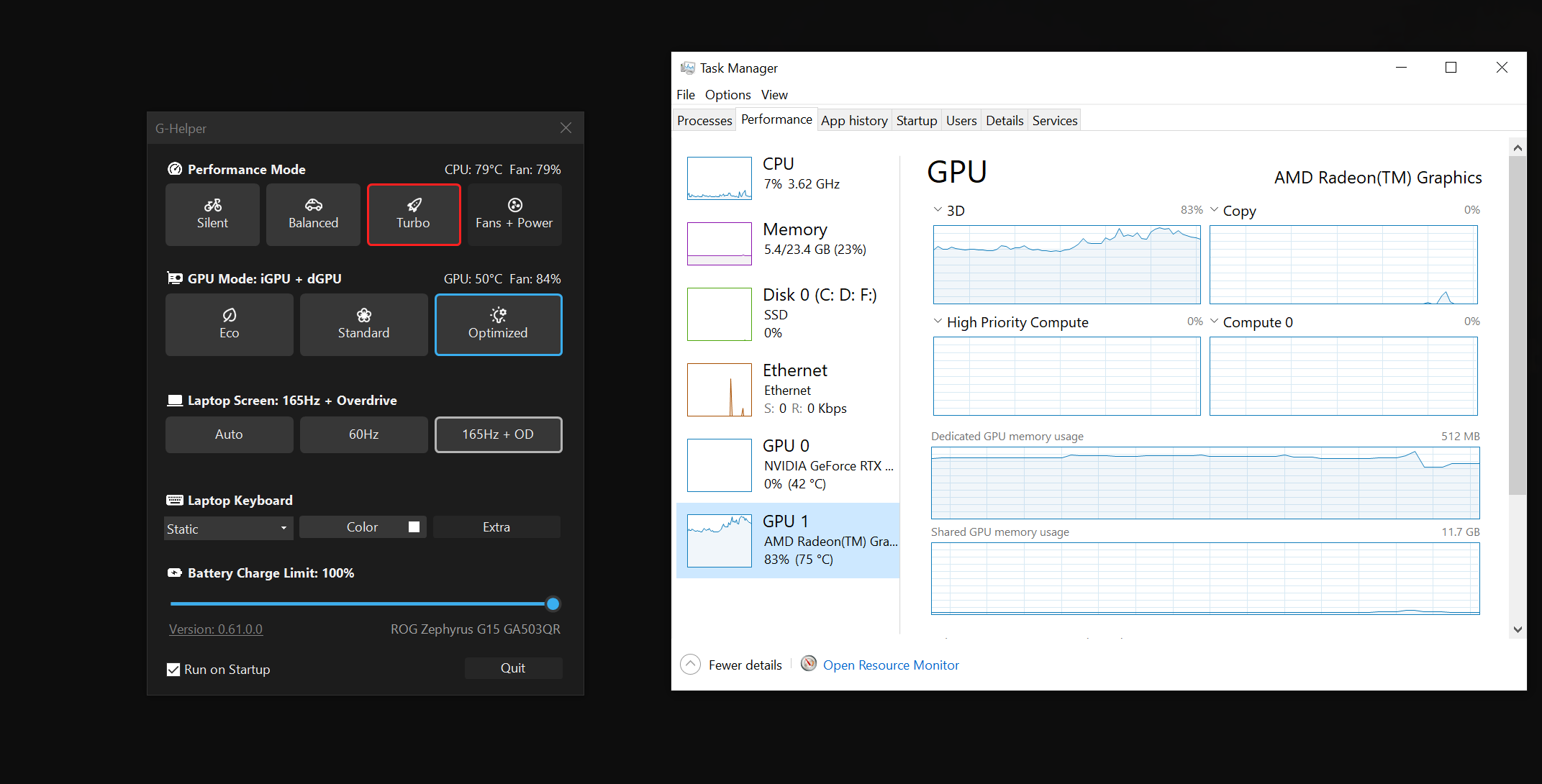Uncheck Run on Startup
1542x784 pixels.
[x=173, y=669]
